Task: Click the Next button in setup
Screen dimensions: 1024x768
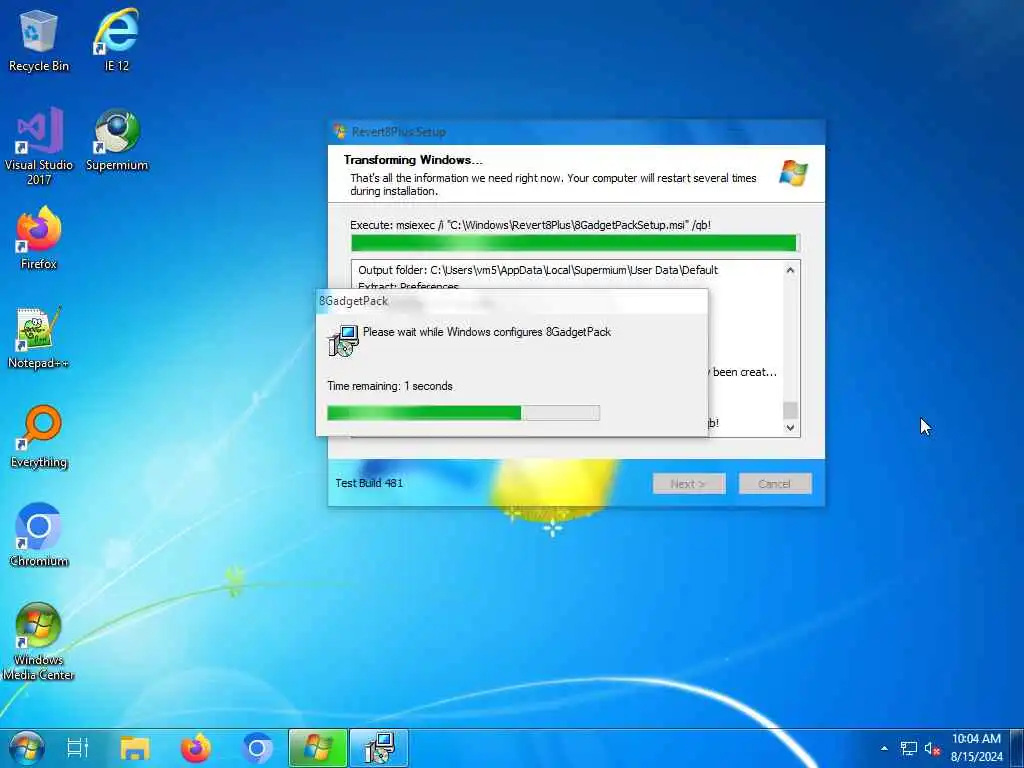Action: coord(689,484)
